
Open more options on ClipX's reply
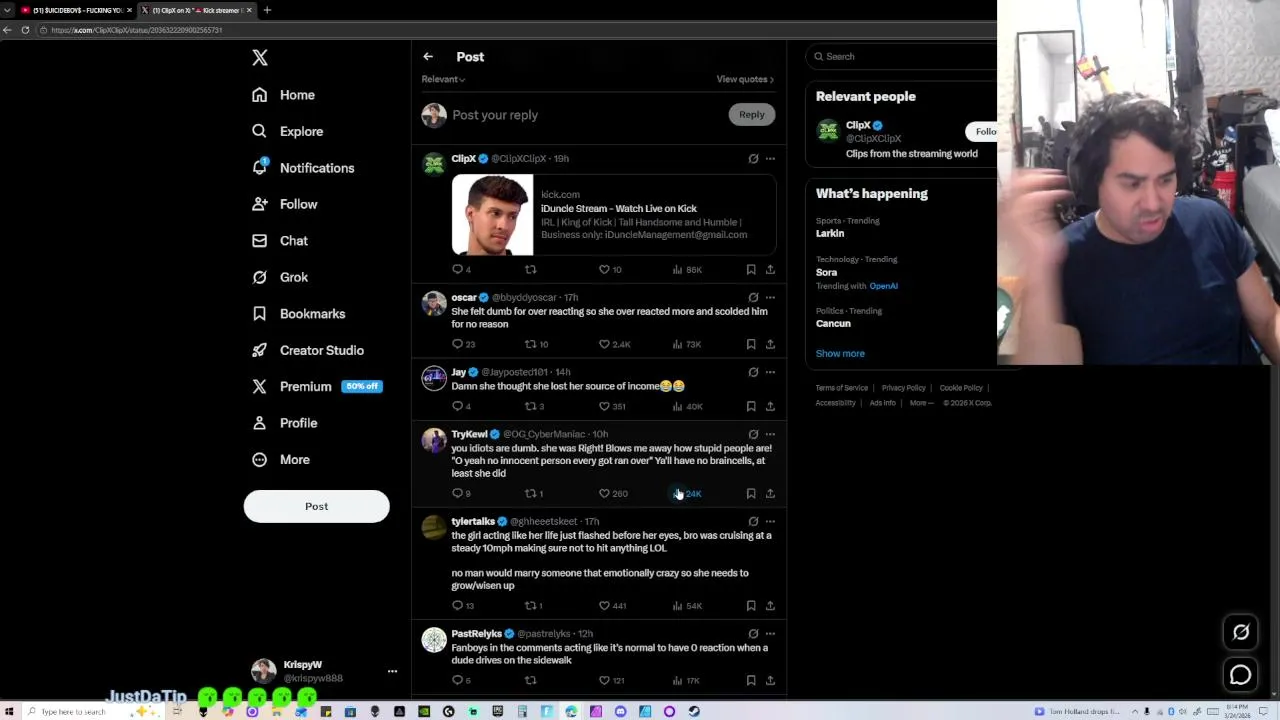pos(770,158)
